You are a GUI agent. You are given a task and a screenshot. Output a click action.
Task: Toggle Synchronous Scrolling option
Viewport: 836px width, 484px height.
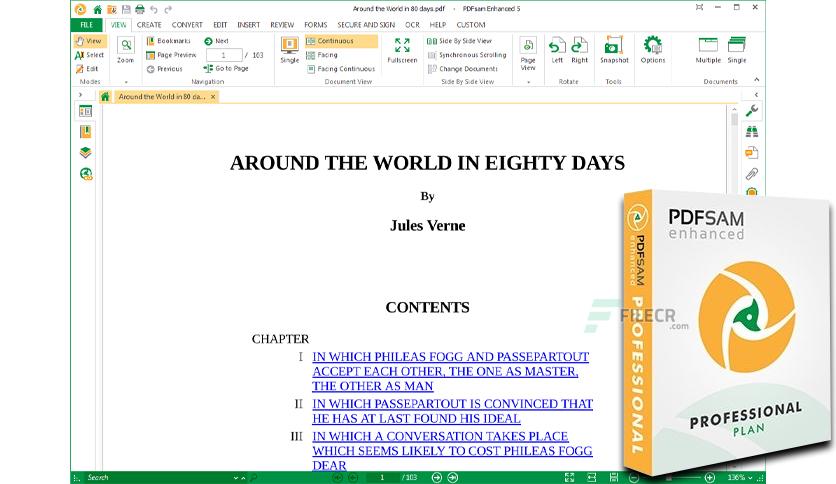tap(467, 55)
